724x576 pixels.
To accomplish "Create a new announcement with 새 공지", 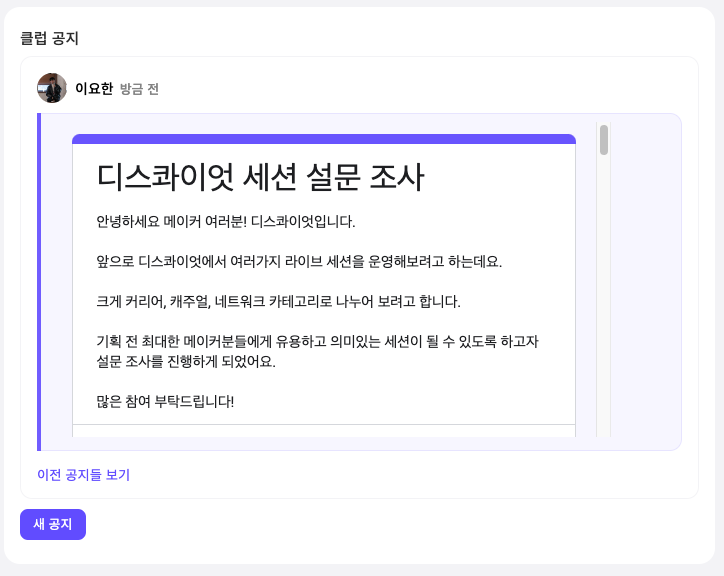I will pyautogui.click(x=53, y=524).
